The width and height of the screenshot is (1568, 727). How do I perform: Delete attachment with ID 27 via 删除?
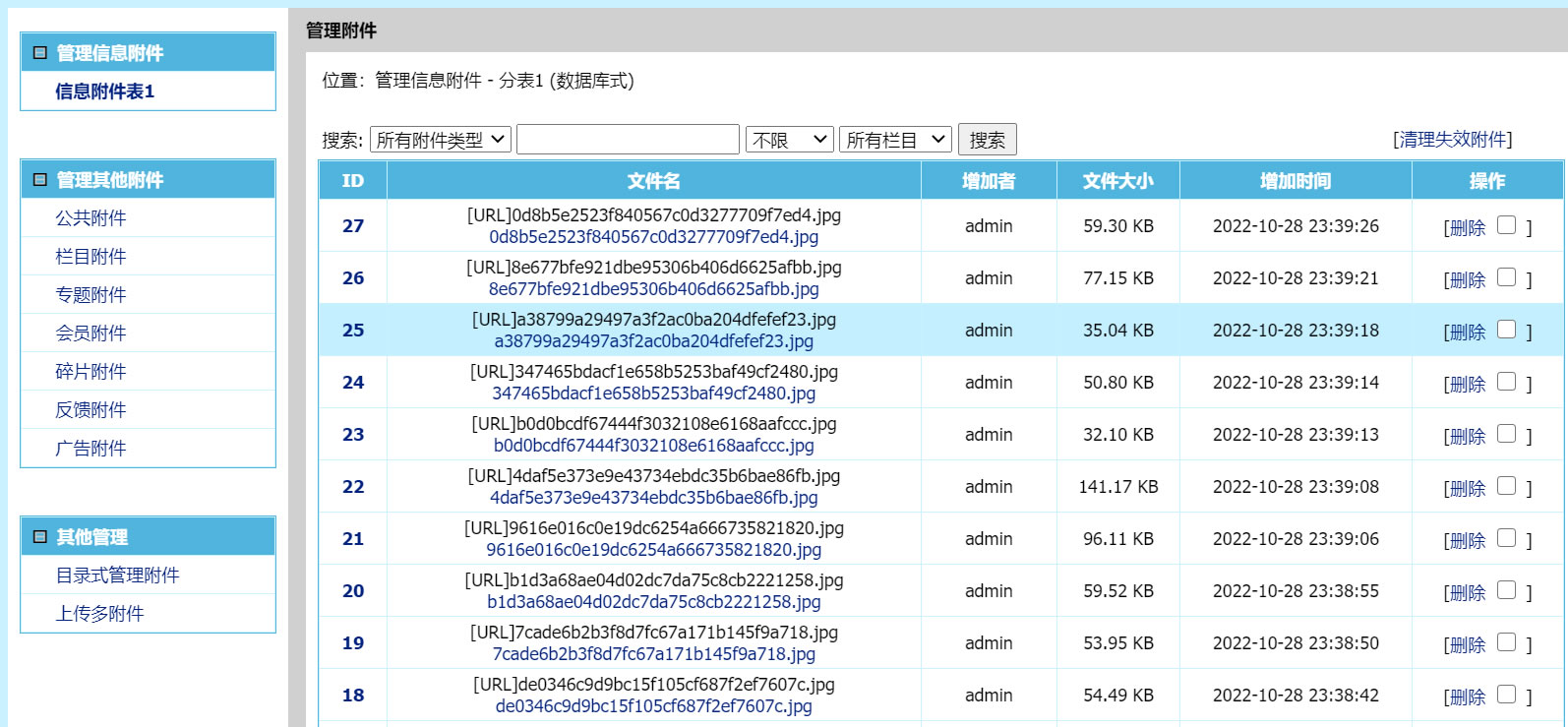click(1468, 228)
